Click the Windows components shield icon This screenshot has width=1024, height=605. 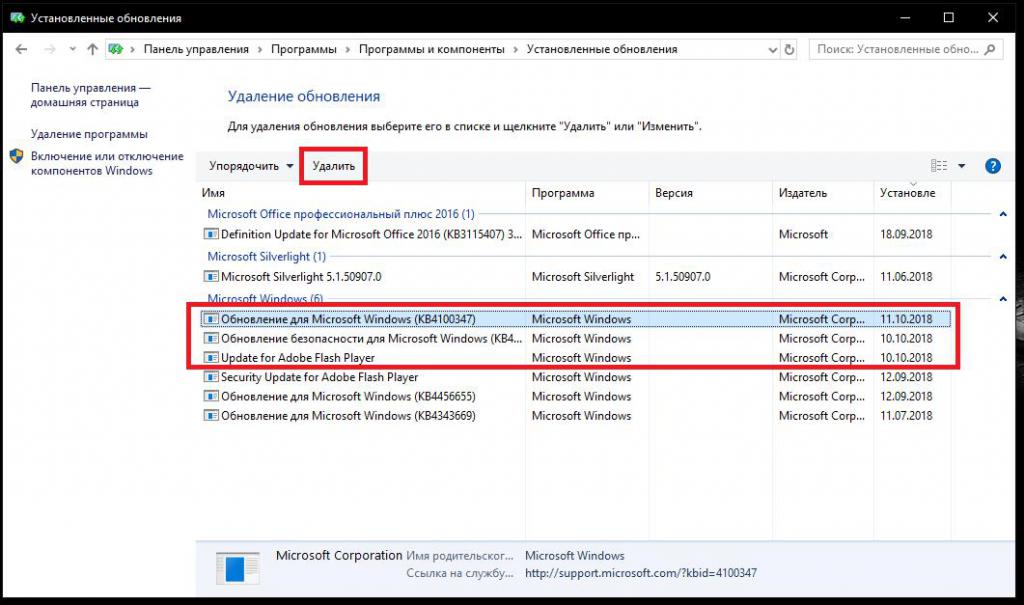click(17, 157)
